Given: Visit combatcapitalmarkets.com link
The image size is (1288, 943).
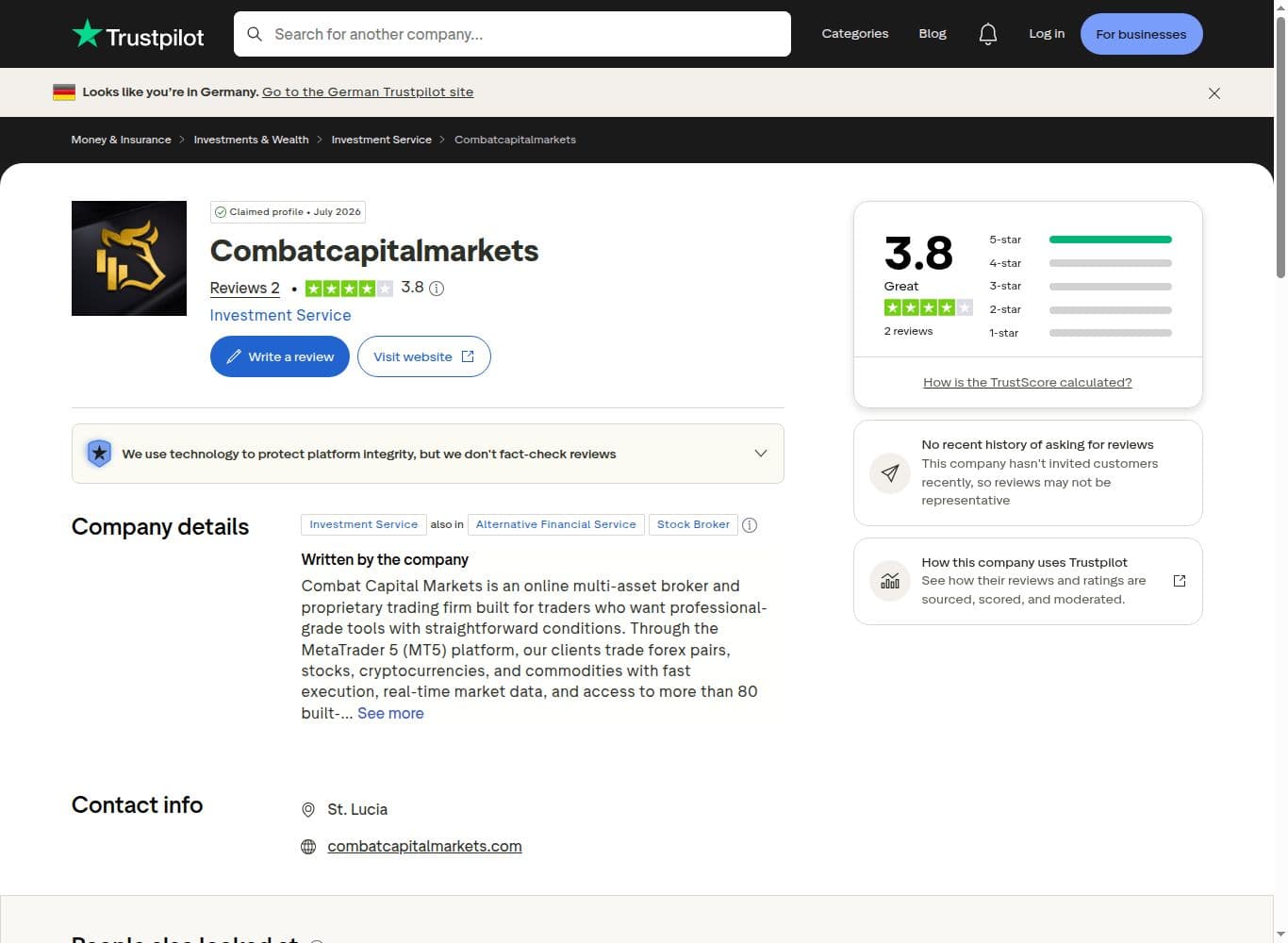Looking at the screenshot, I should tap(424, 847).
